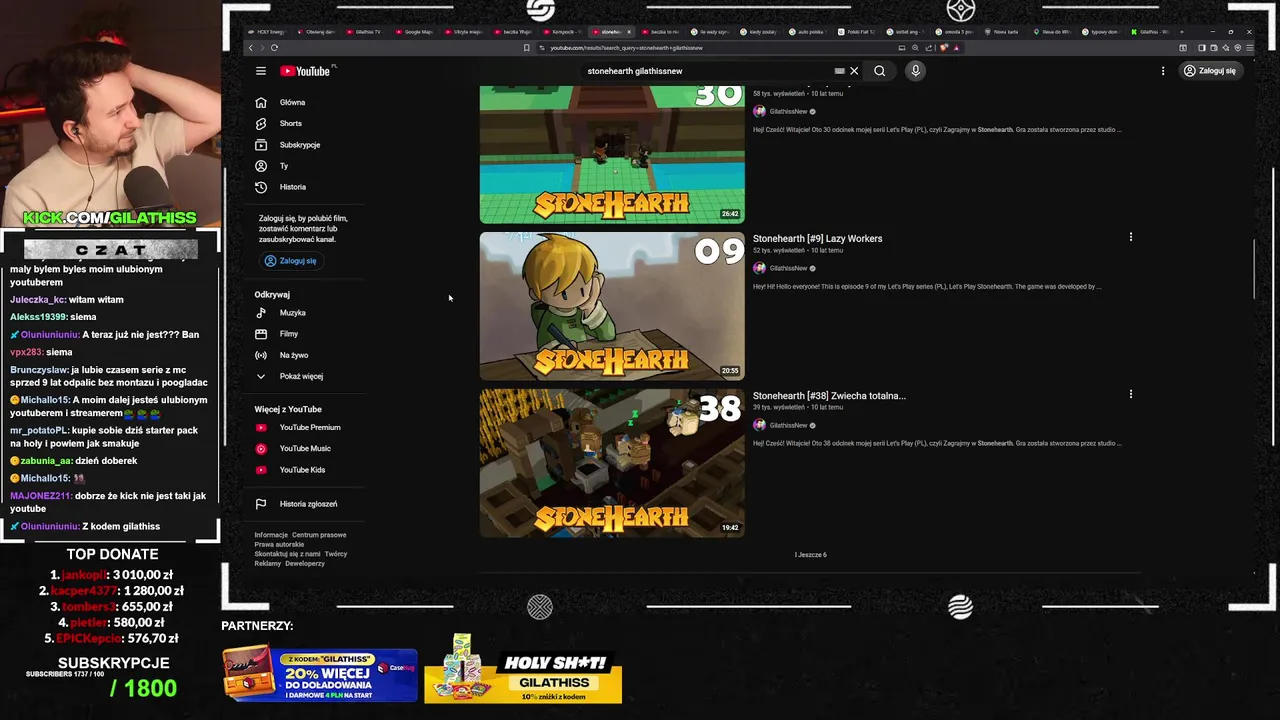The image size is (1280, 720).
Task: Open the YouTube hamburger guide menu
Action: coord(260,71)
